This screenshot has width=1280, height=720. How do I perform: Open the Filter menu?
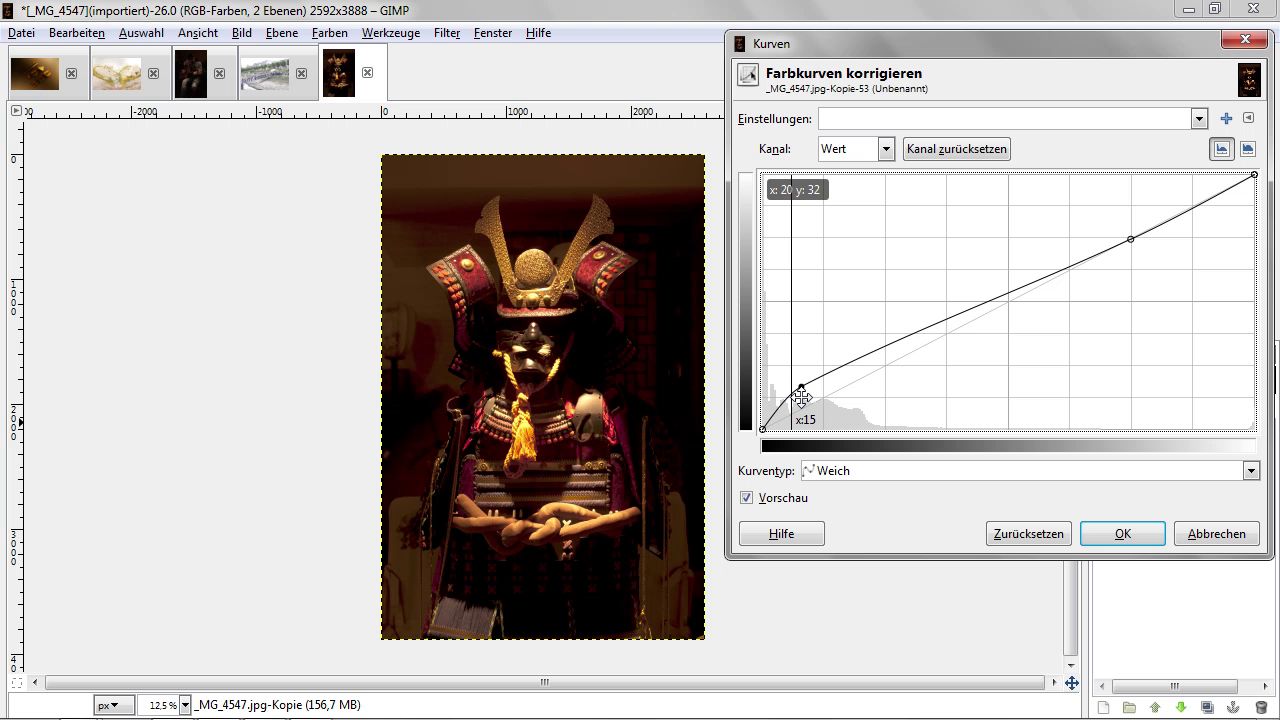pos(446,33)
